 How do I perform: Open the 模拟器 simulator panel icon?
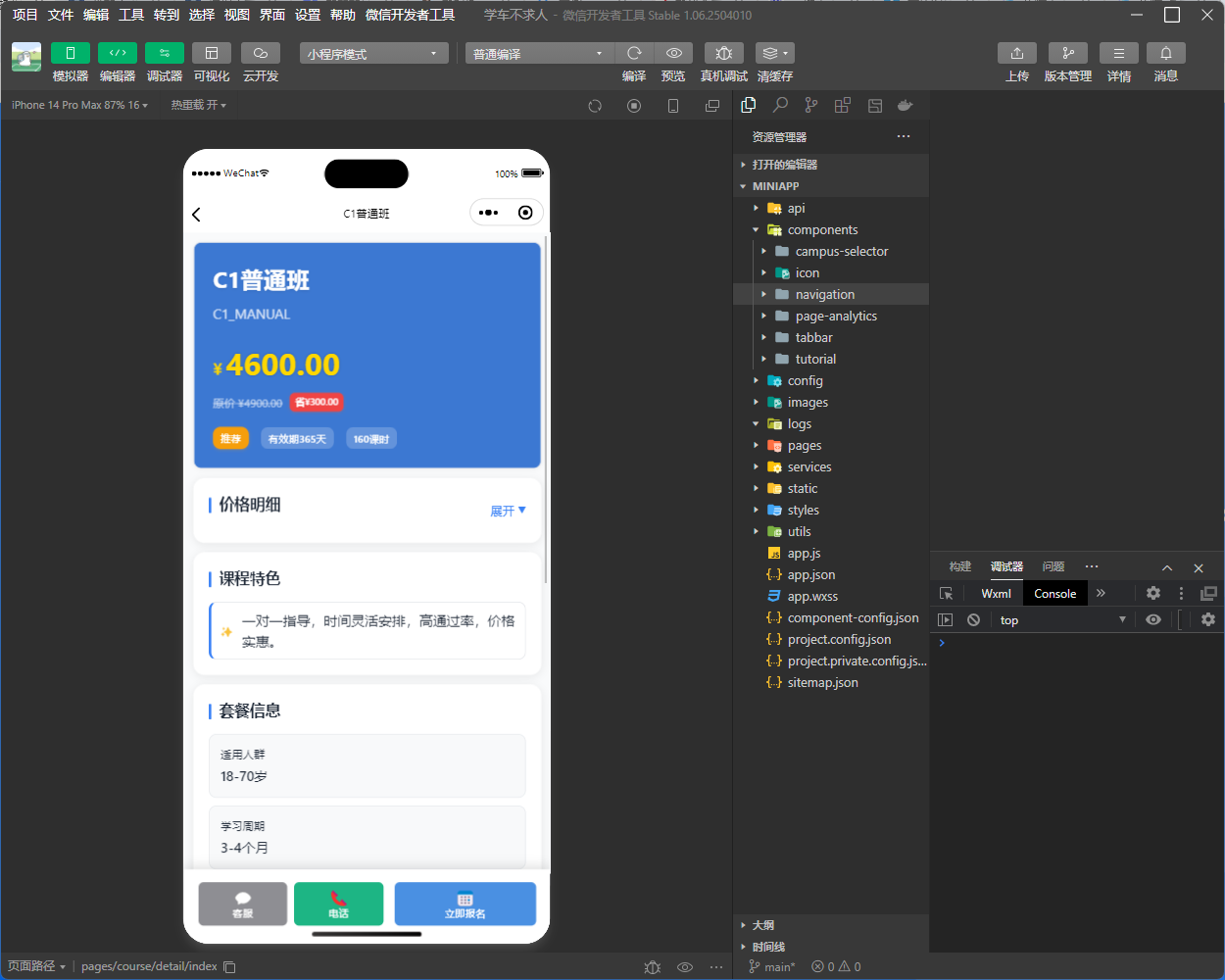pos(70,53)
